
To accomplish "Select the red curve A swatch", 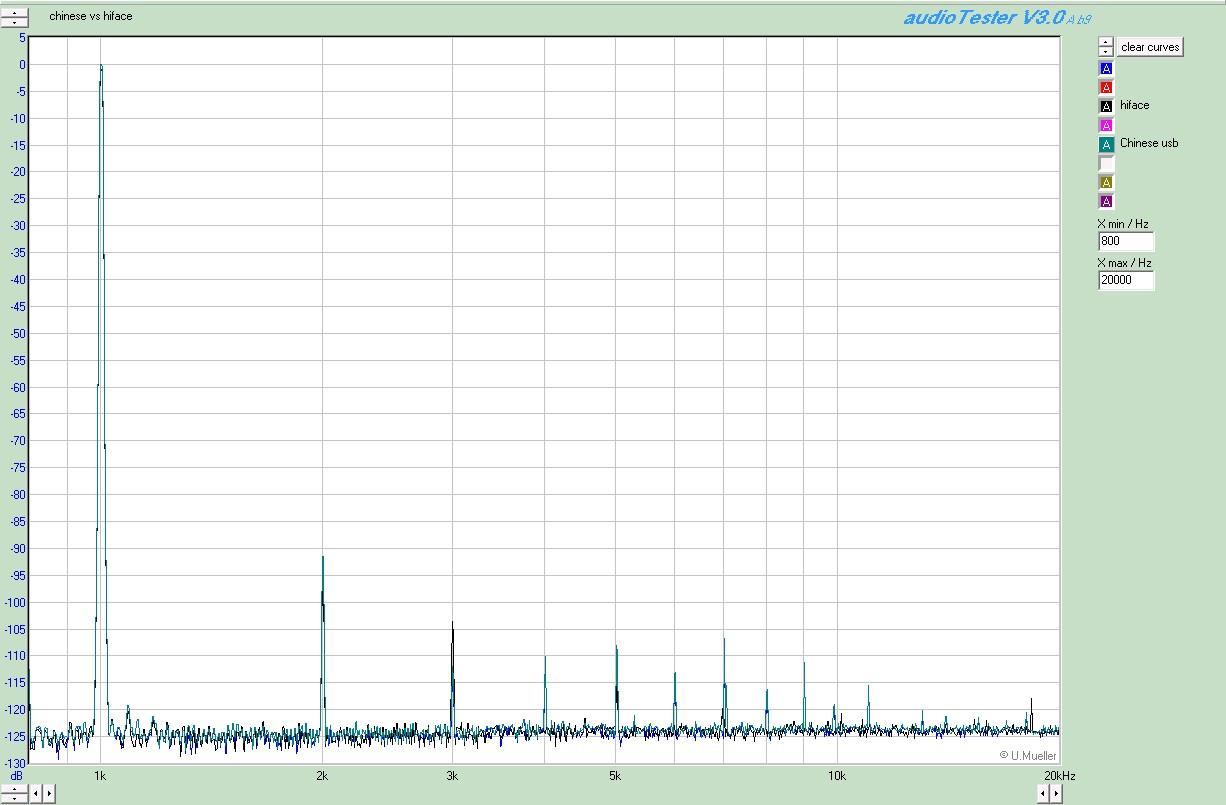I will (1106, 87).
